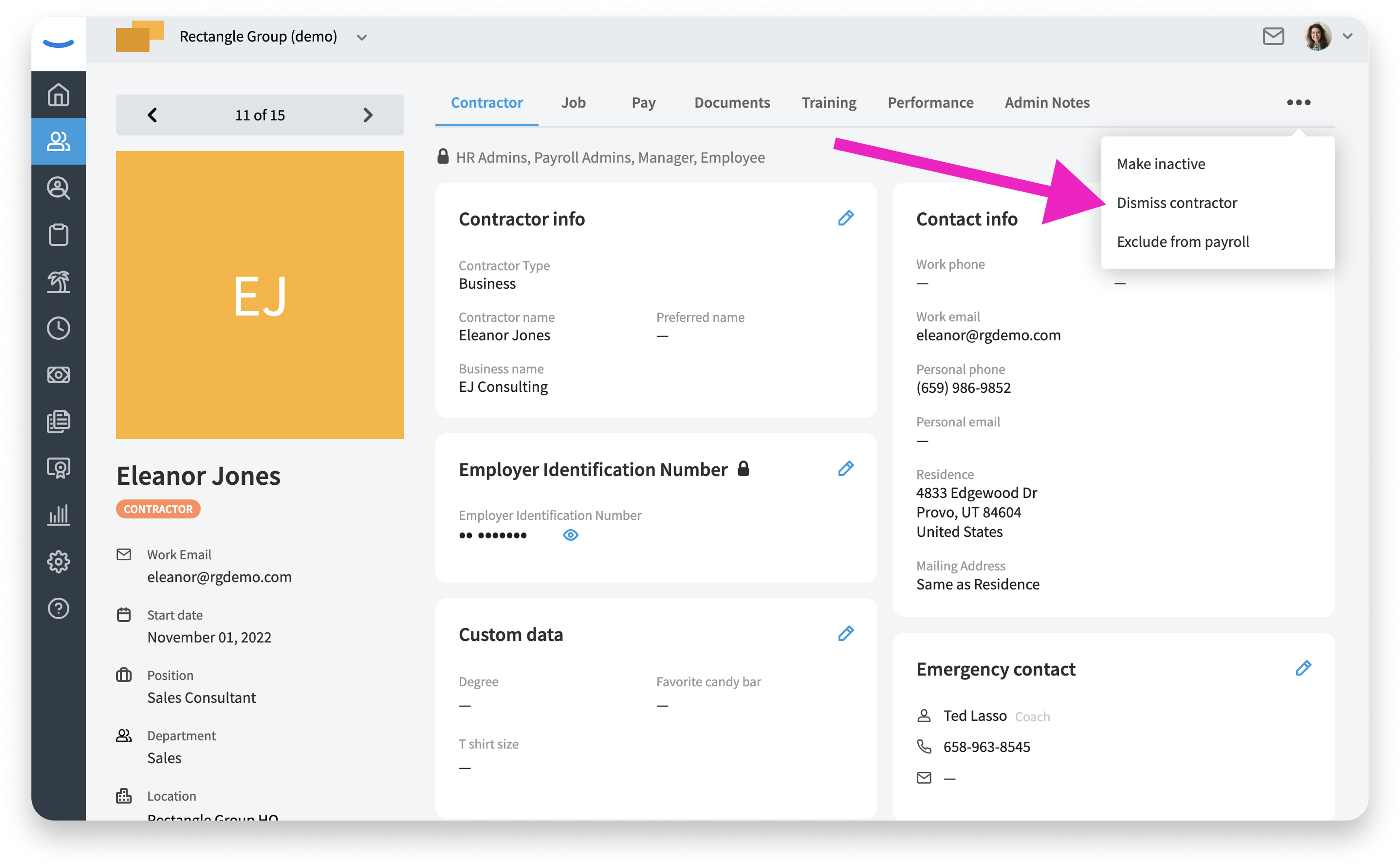Image resolution: width=1400 pixels, height=867 pixels.
Task: Click the EJ contractor profile image
Action: pyautogui.click(x=260, y=295)
